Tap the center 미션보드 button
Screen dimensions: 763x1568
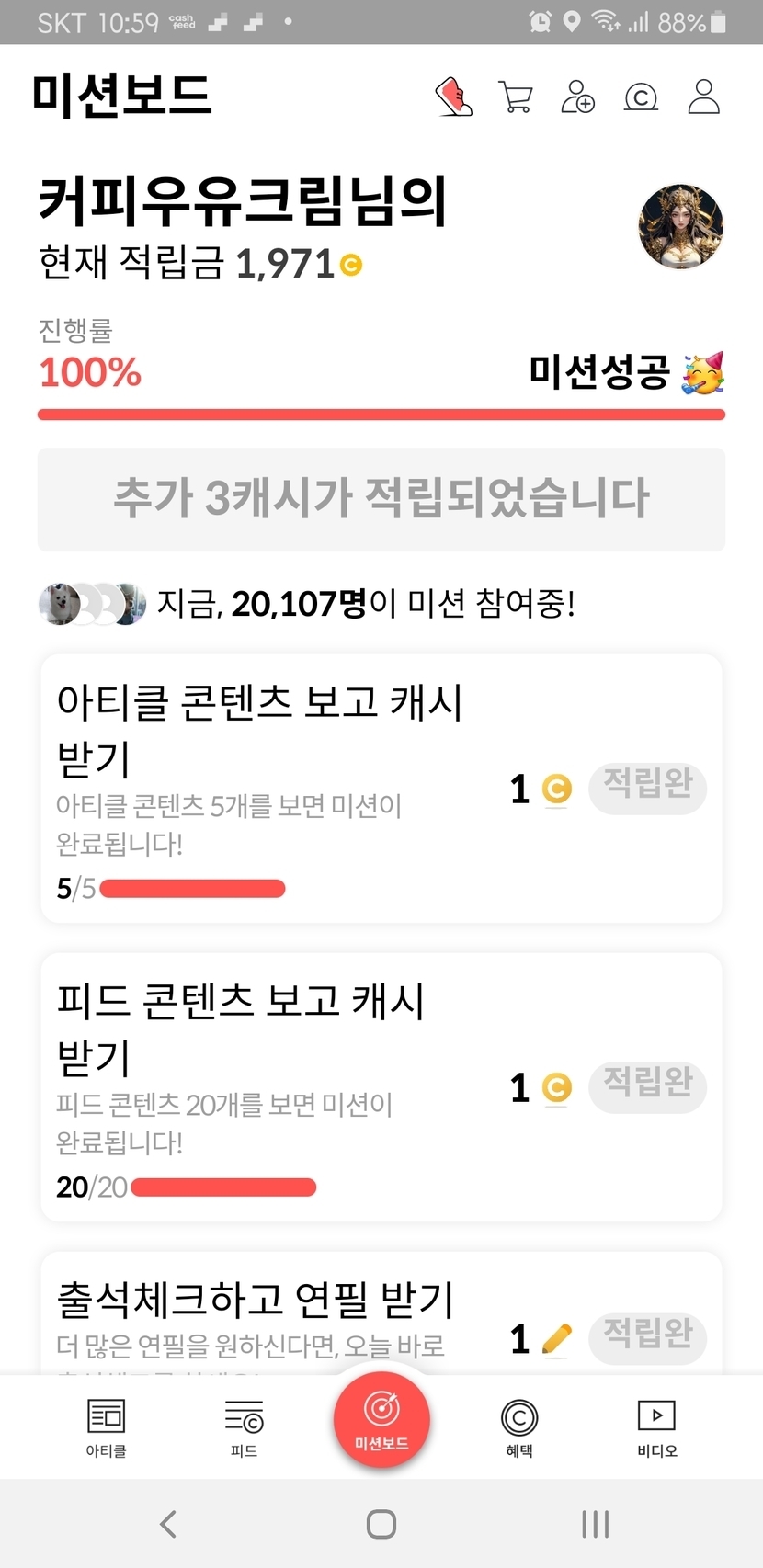tap(381, 1417)
